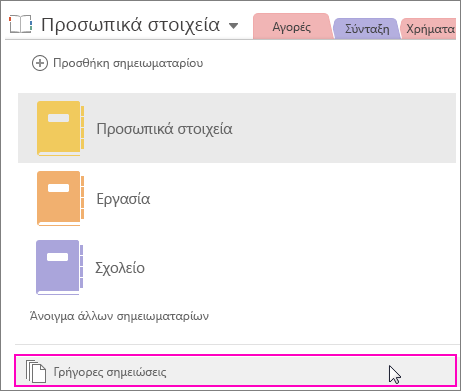Click Άνοιγμα άλλων σημειωματαρίων link

[119, 316]
